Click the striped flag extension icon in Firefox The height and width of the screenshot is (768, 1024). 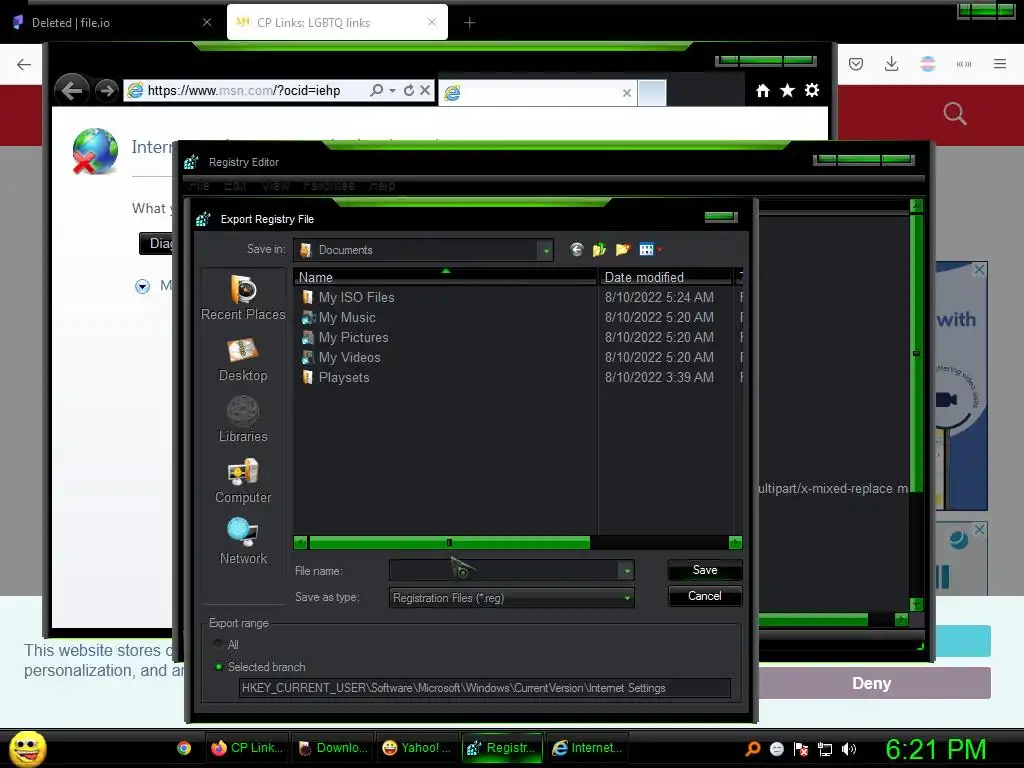tap(928, 64)
